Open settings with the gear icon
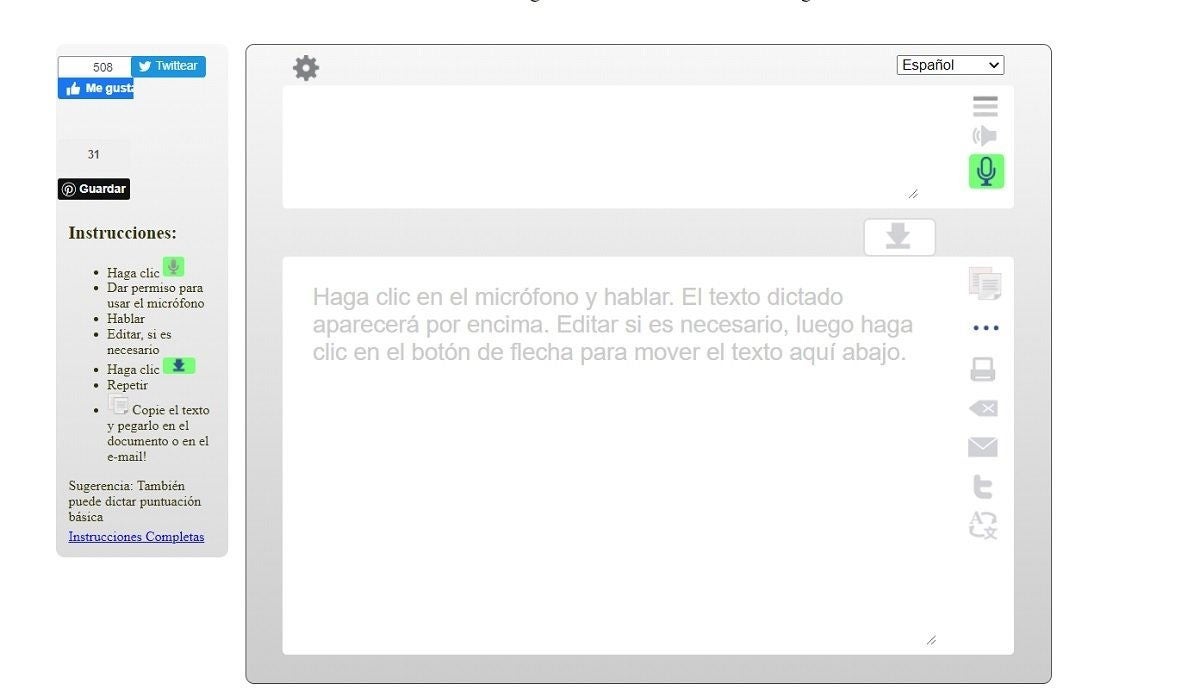This screenshot has height=690, width=1200. [x=305, y=67]
